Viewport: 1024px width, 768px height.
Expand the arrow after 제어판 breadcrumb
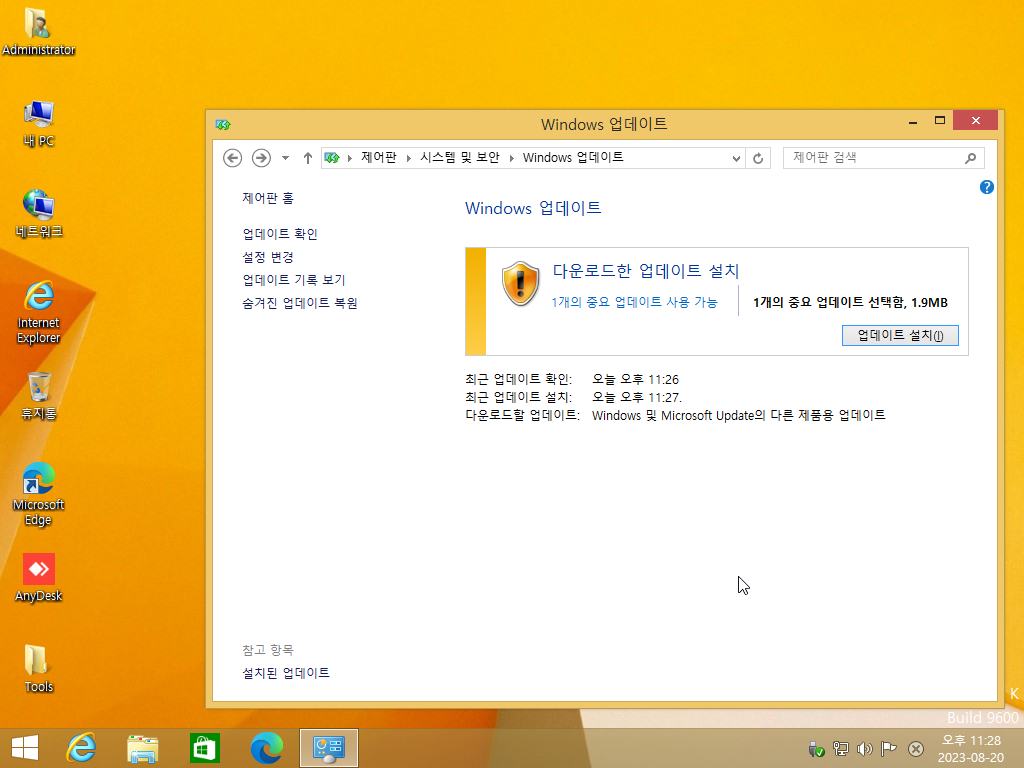tap(409, 158)
